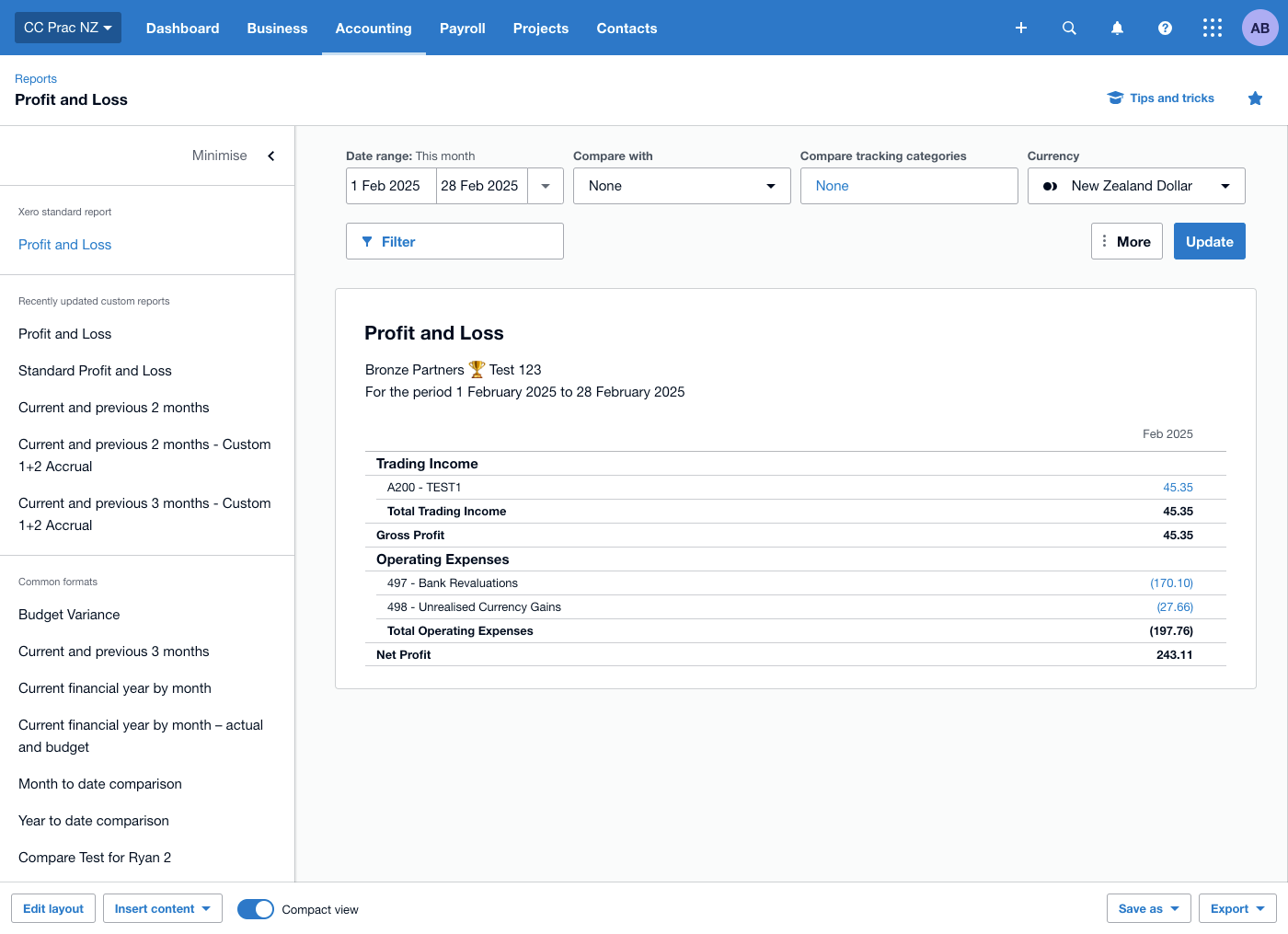Click the Net Profit value 243.11
This screenshot has width=1288, height=934.
tap(1174, 655)
